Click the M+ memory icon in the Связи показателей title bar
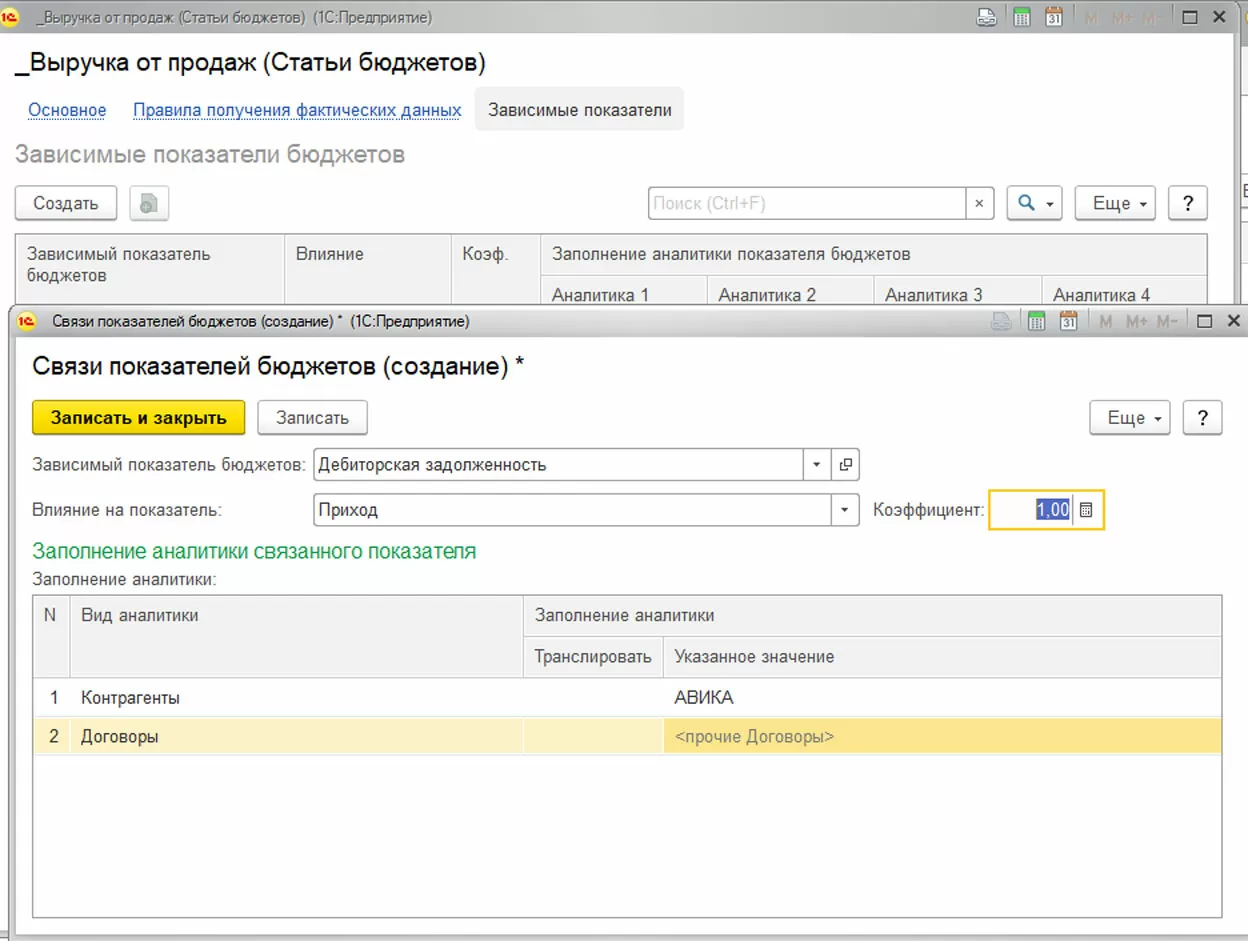The image size is (1248, 941). click(x=1137, y=321)
